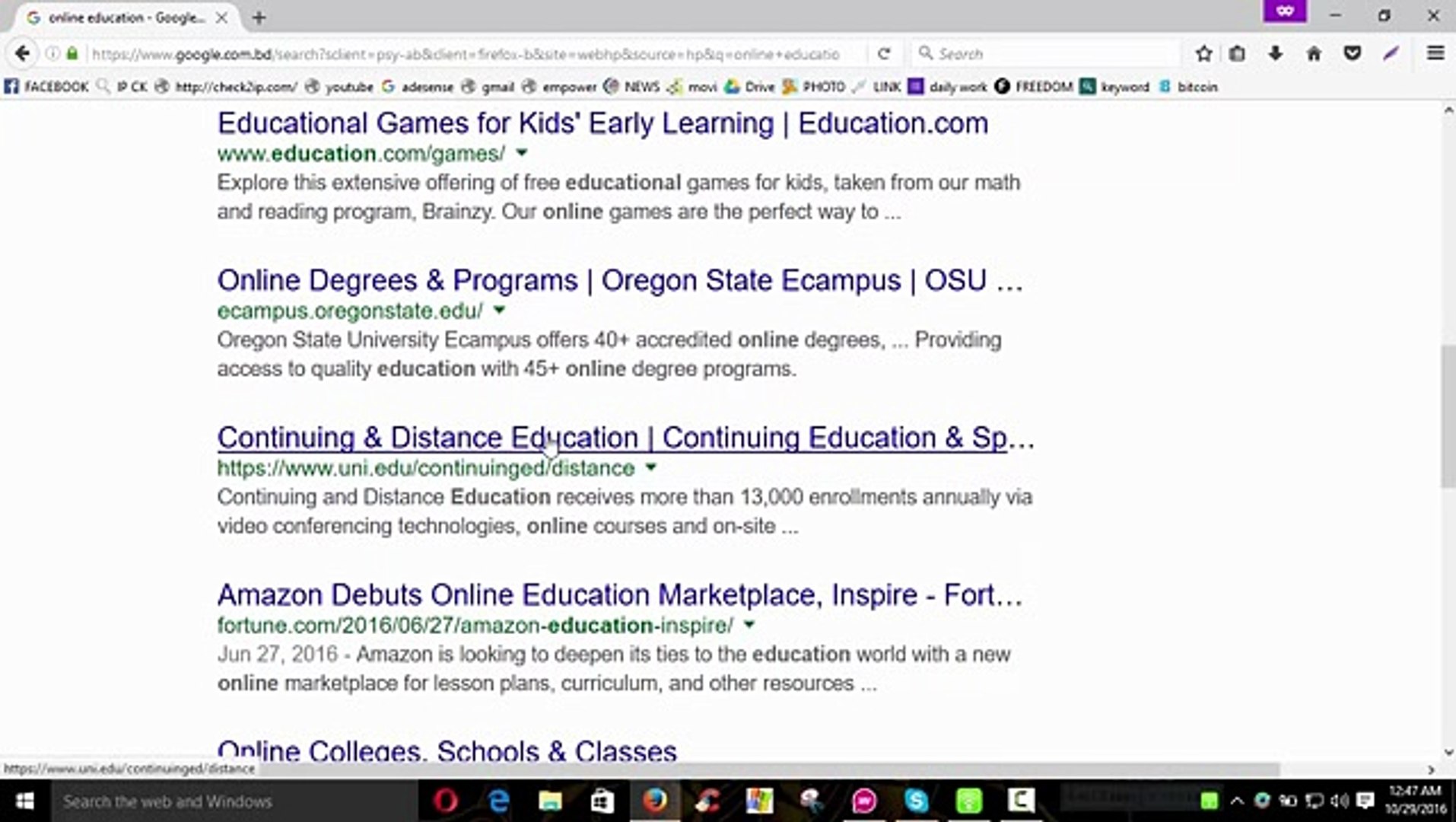The width and height of the screenshot is (1456, 822).
Task: Click the Search the web and Windows box
Action: coord(234,801)
